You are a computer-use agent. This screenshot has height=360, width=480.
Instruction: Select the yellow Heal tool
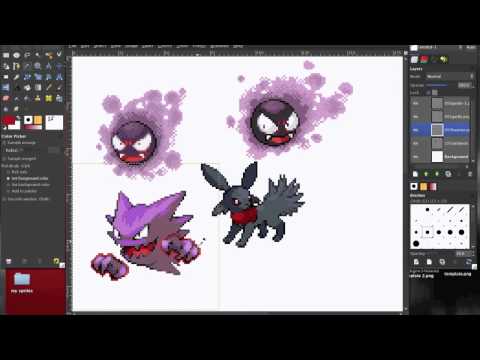49,98
